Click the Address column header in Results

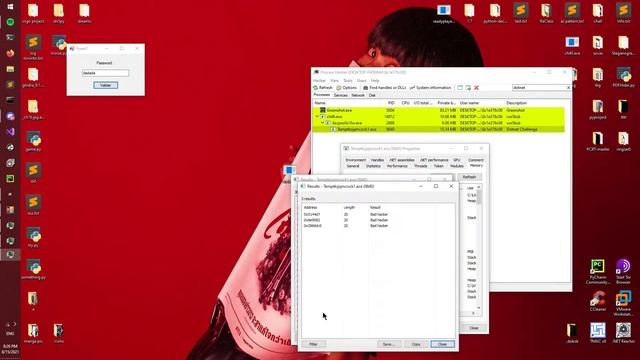pos(322,207)
